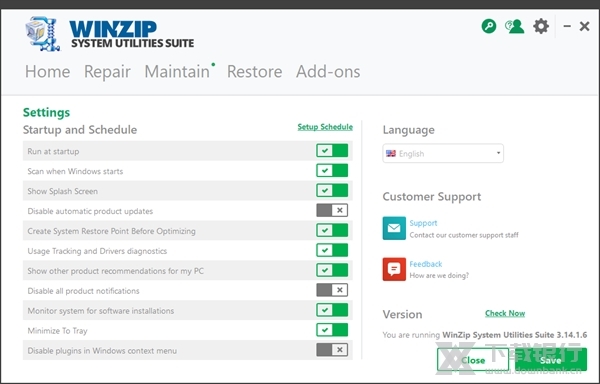600x384 pixels.
Task: Go to the Home tab
Action: coord(47,72)
